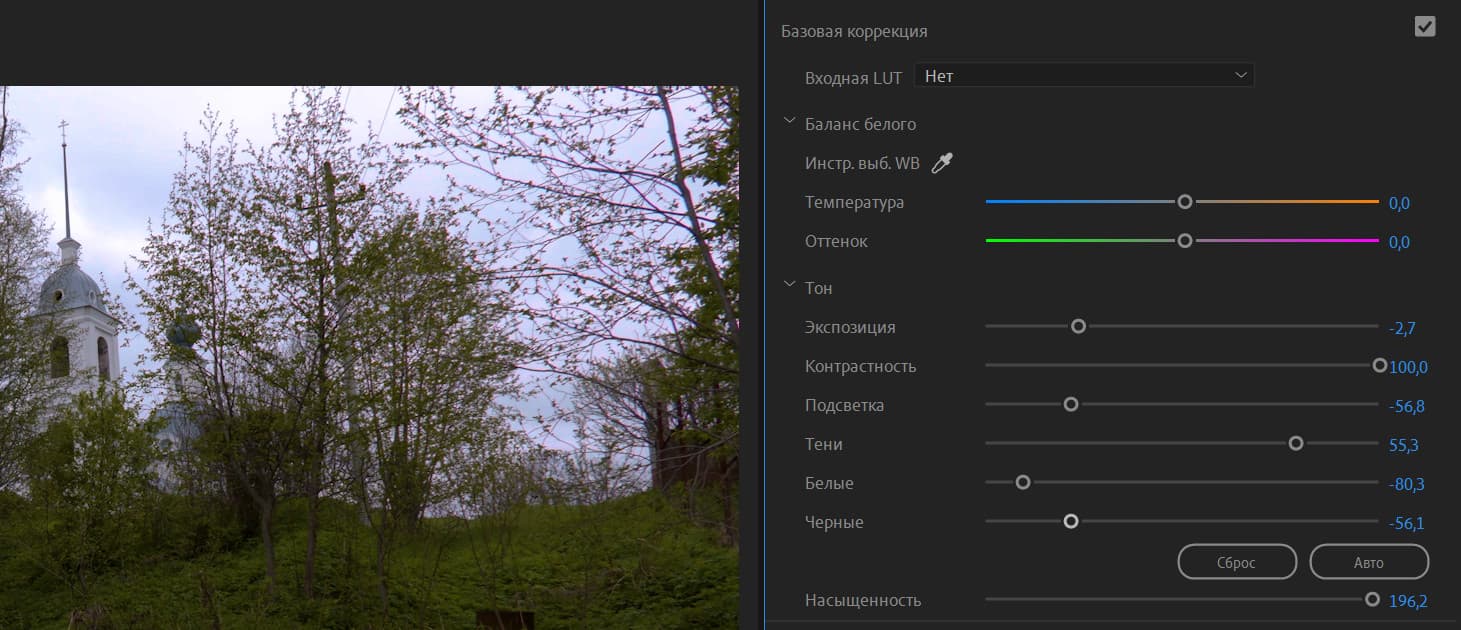Click the Насыщенность value 196,2
Image resolution: width=1461 pixels, height=630 pixels.
pos(1409,601)
